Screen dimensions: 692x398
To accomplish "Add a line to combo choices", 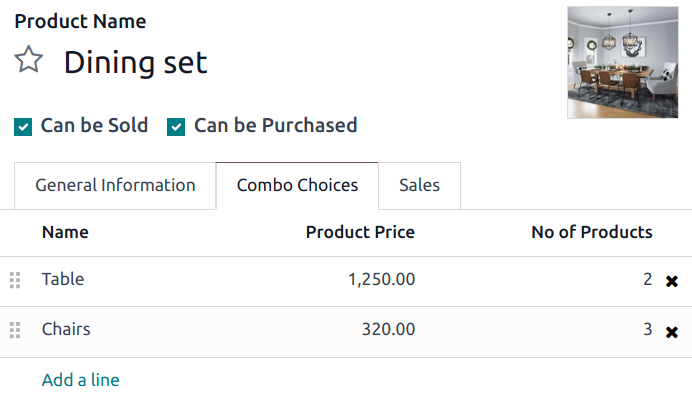I will [81, 380].
